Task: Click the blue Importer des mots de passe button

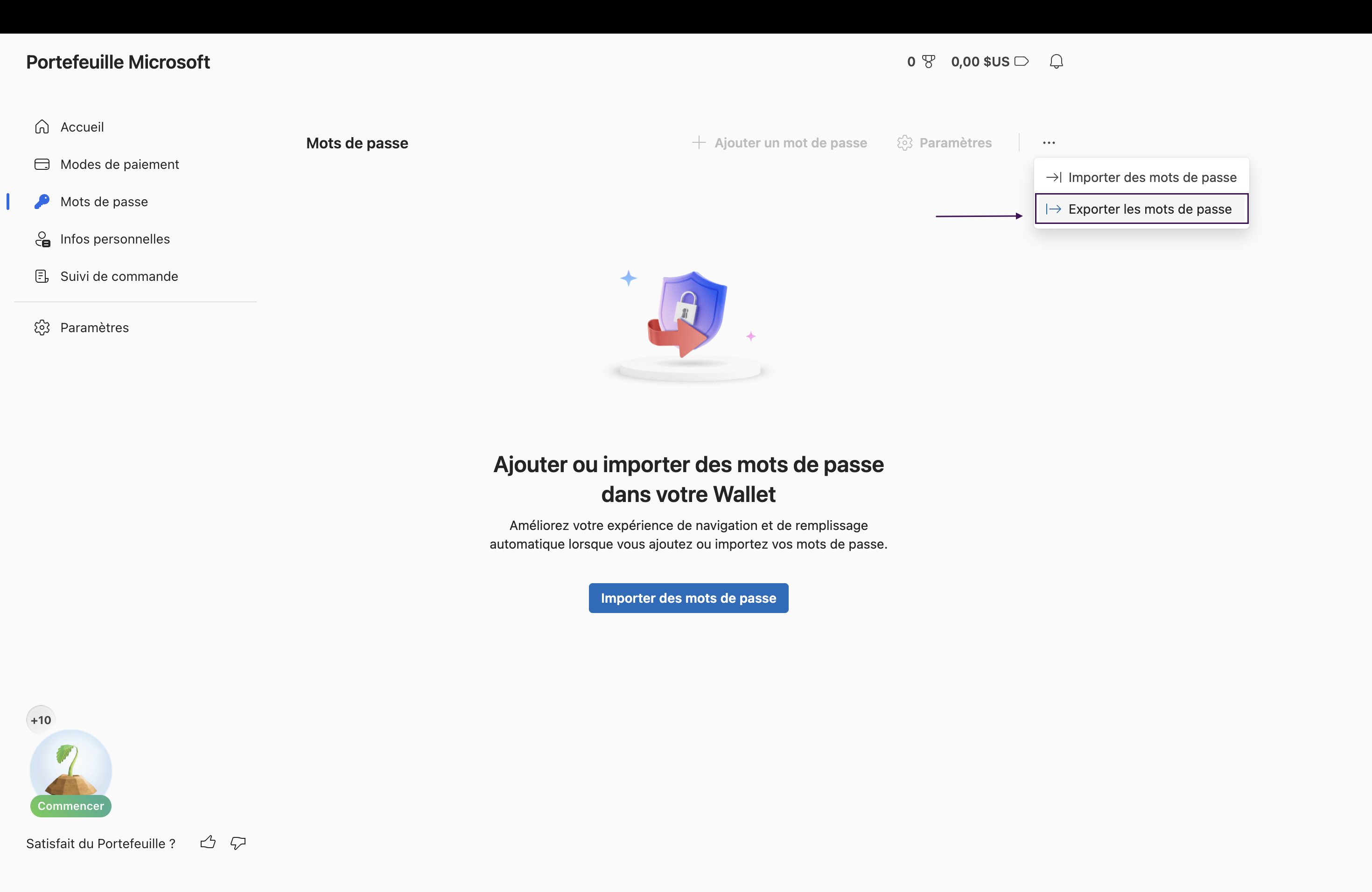Action: [688, 598]
